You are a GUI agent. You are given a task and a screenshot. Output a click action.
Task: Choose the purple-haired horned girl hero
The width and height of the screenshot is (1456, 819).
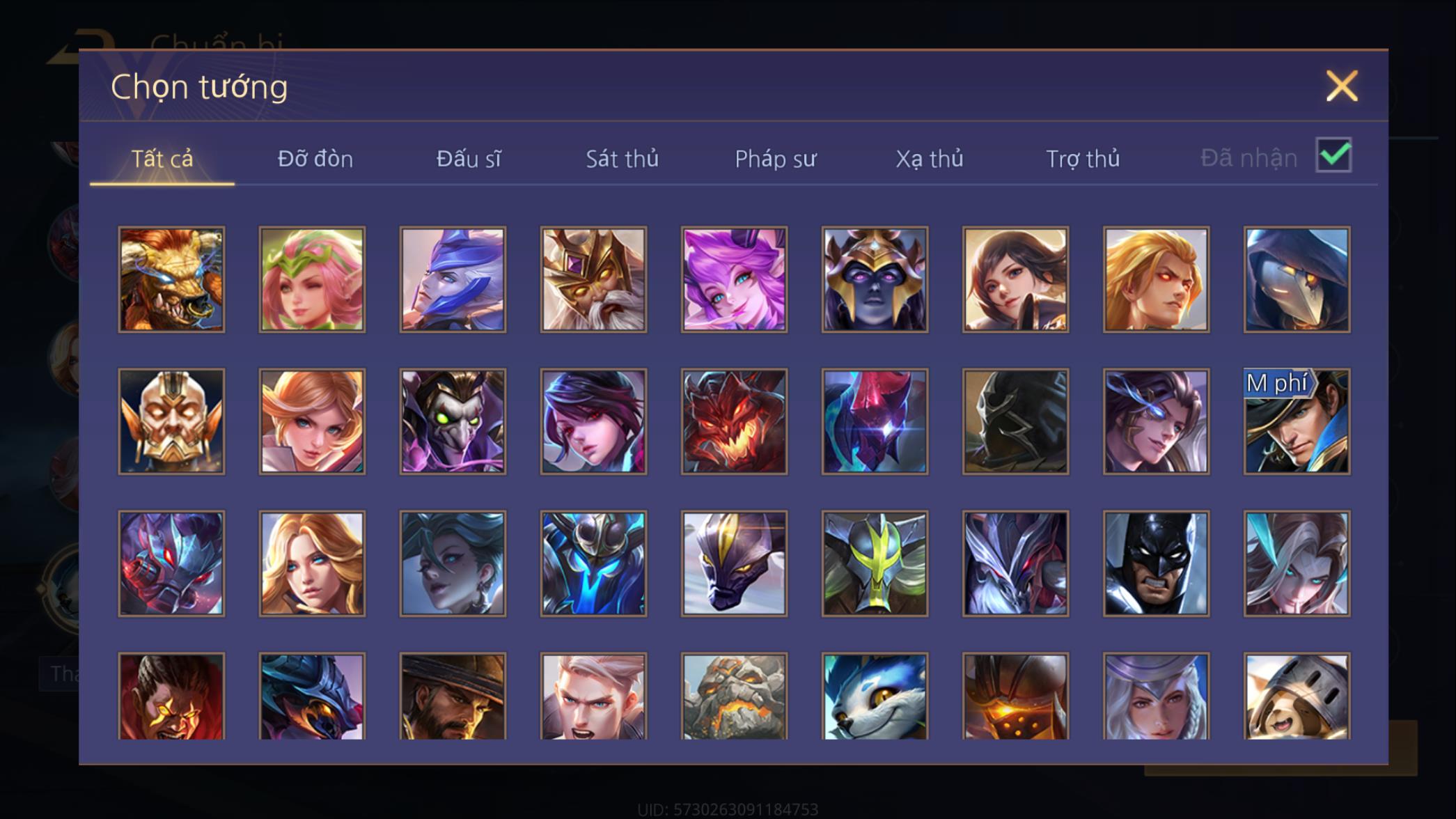tap(734, 279)
